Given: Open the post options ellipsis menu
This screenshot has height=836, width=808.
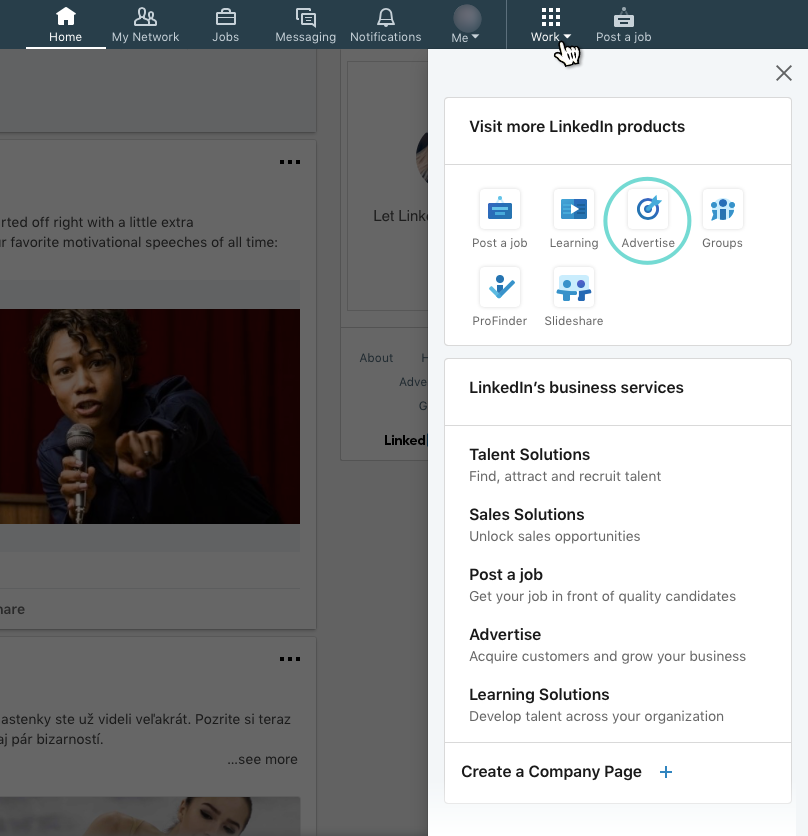Looking at the screenshot, I should 289,161.
